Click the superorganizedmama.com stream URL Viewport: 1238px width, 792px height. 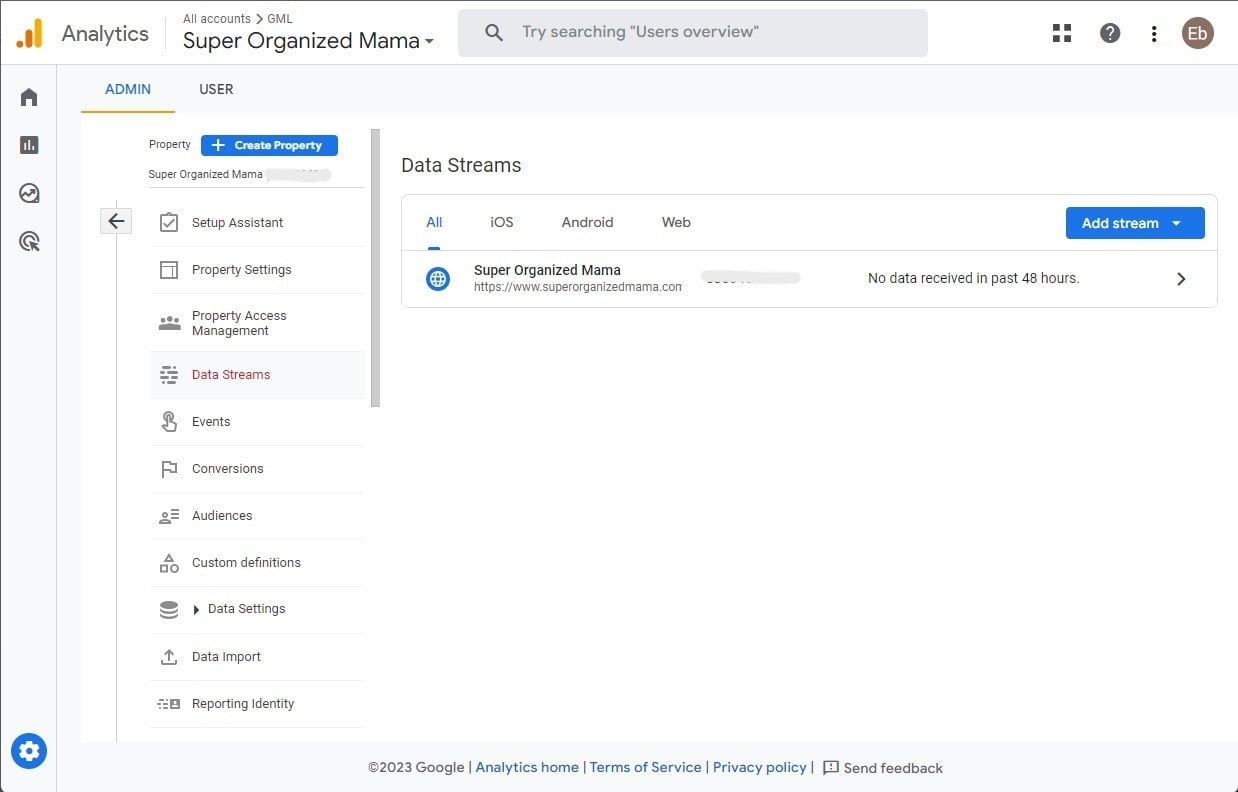578,287
